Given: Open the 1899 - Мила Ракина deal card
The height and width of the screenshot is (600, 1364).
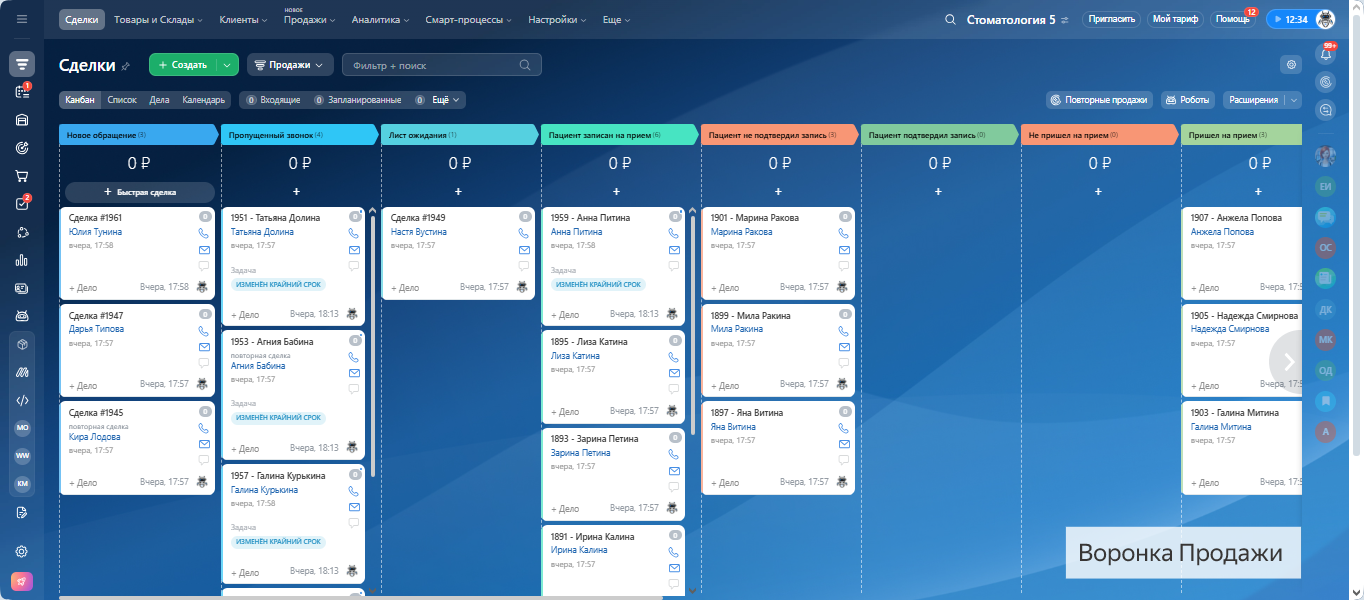Looking at the screenshot, I should tap(778, 350).
